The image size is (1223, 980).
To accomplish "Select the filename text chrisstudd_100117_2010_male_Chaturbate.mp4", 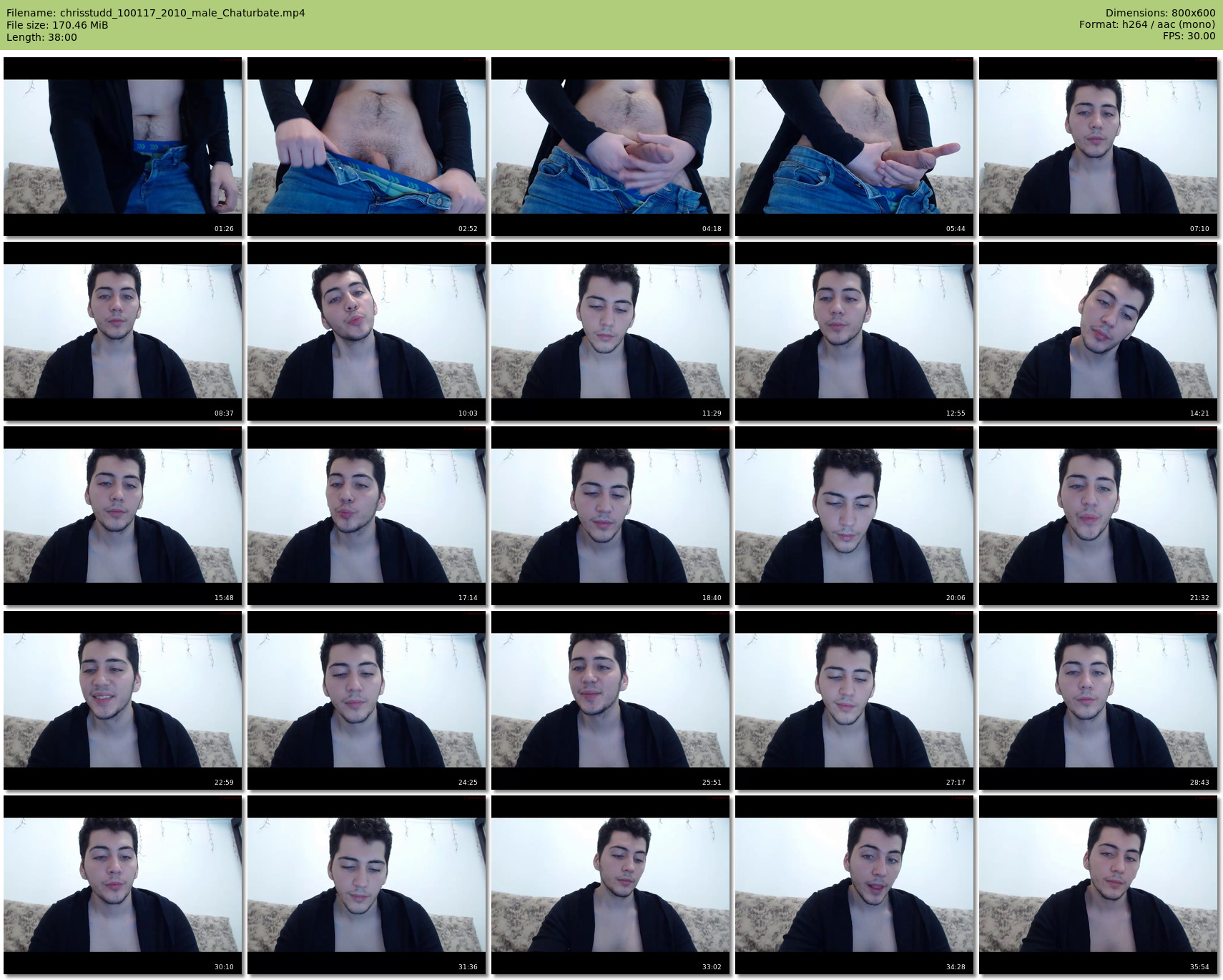I will 182,13.
